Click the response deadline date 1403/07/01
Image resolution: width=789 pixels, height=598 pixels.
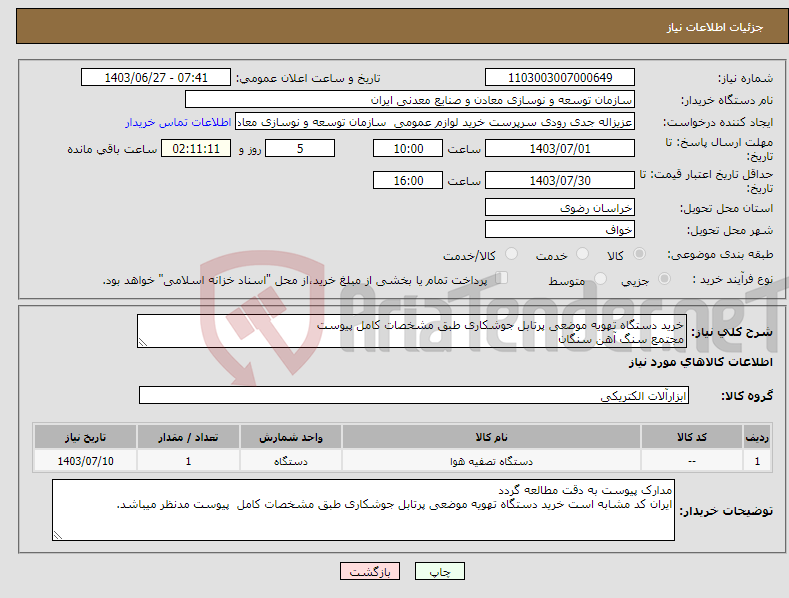coord(560,148)
